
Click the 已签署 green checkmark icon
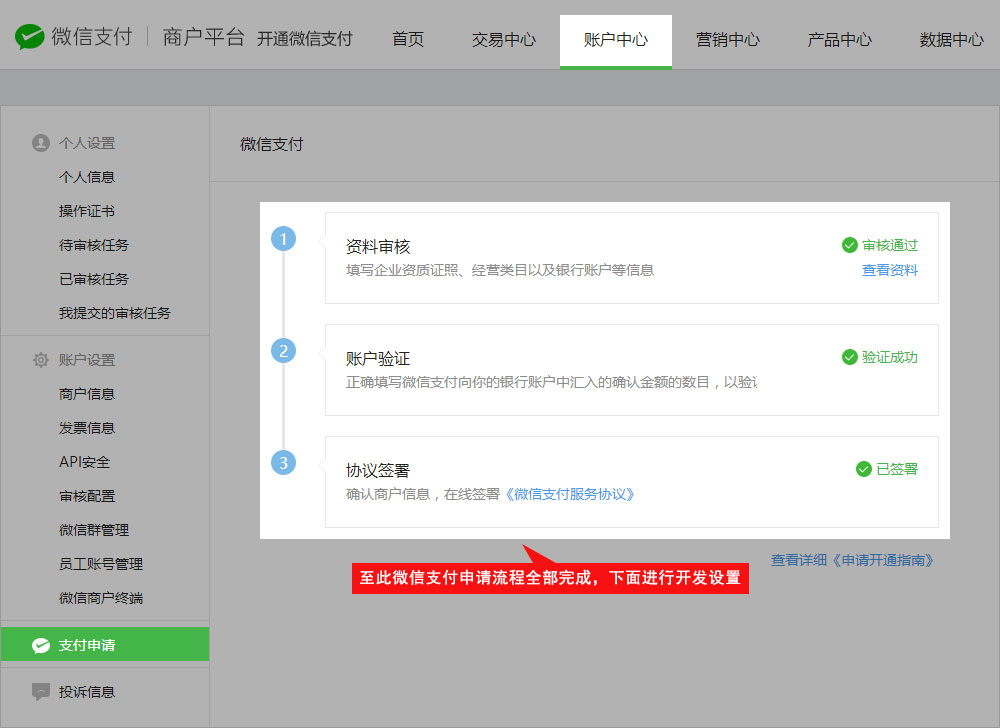click(x=864, y=469)
